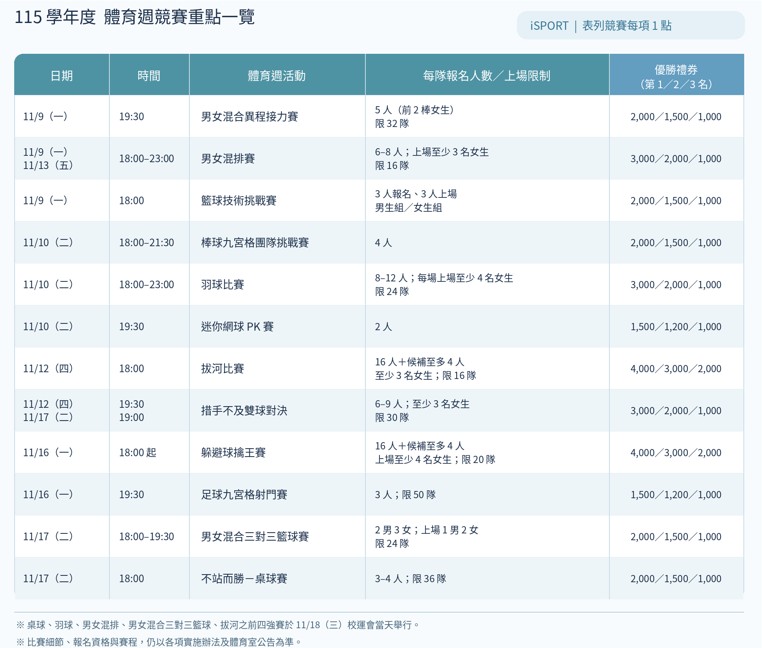Click the 4,000／3,000／2,000 prize for 躲避球擒王賽
762x648 pixels.
(676, 453)
